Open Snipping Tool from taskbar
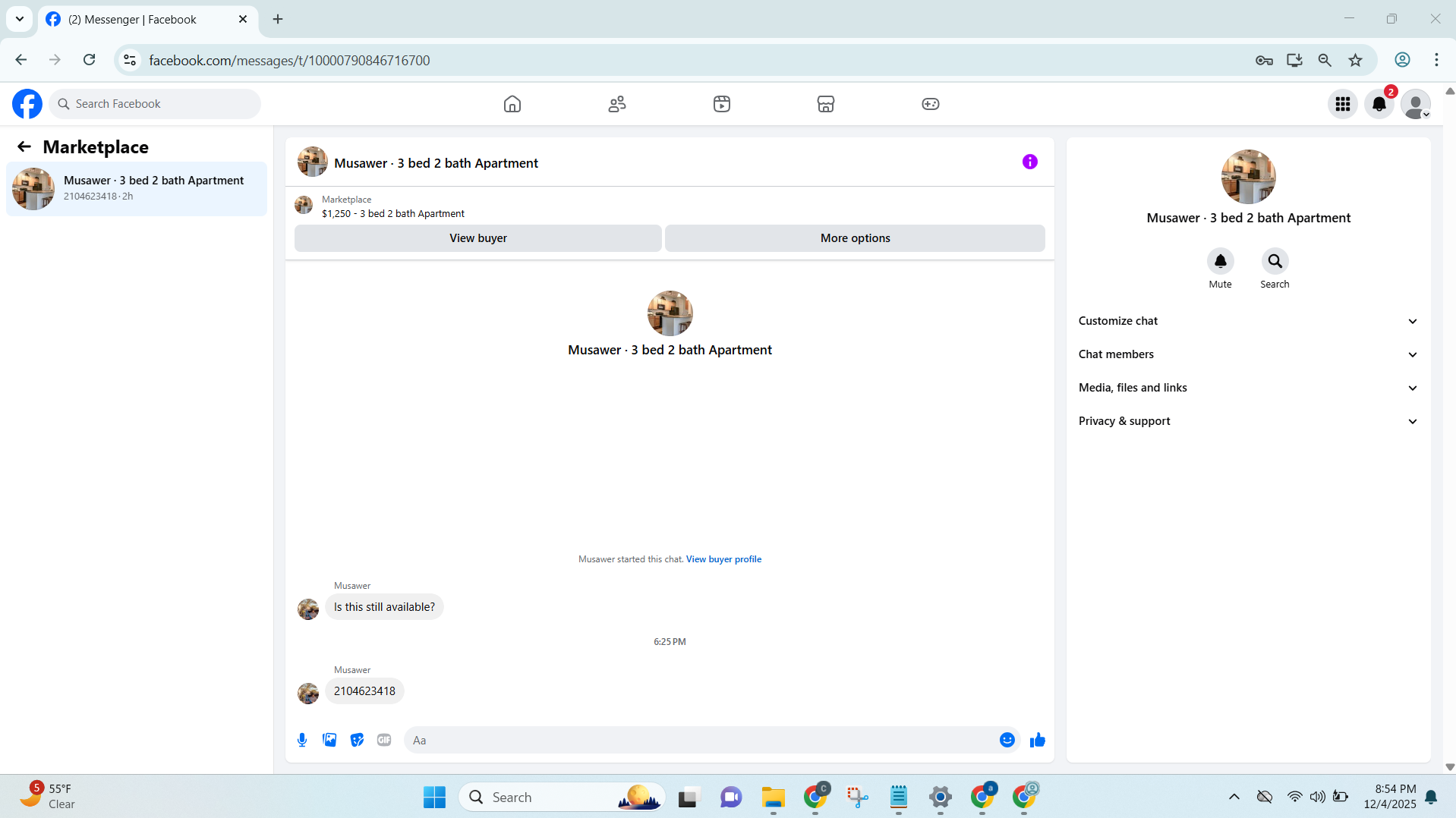 coord(857,797)
